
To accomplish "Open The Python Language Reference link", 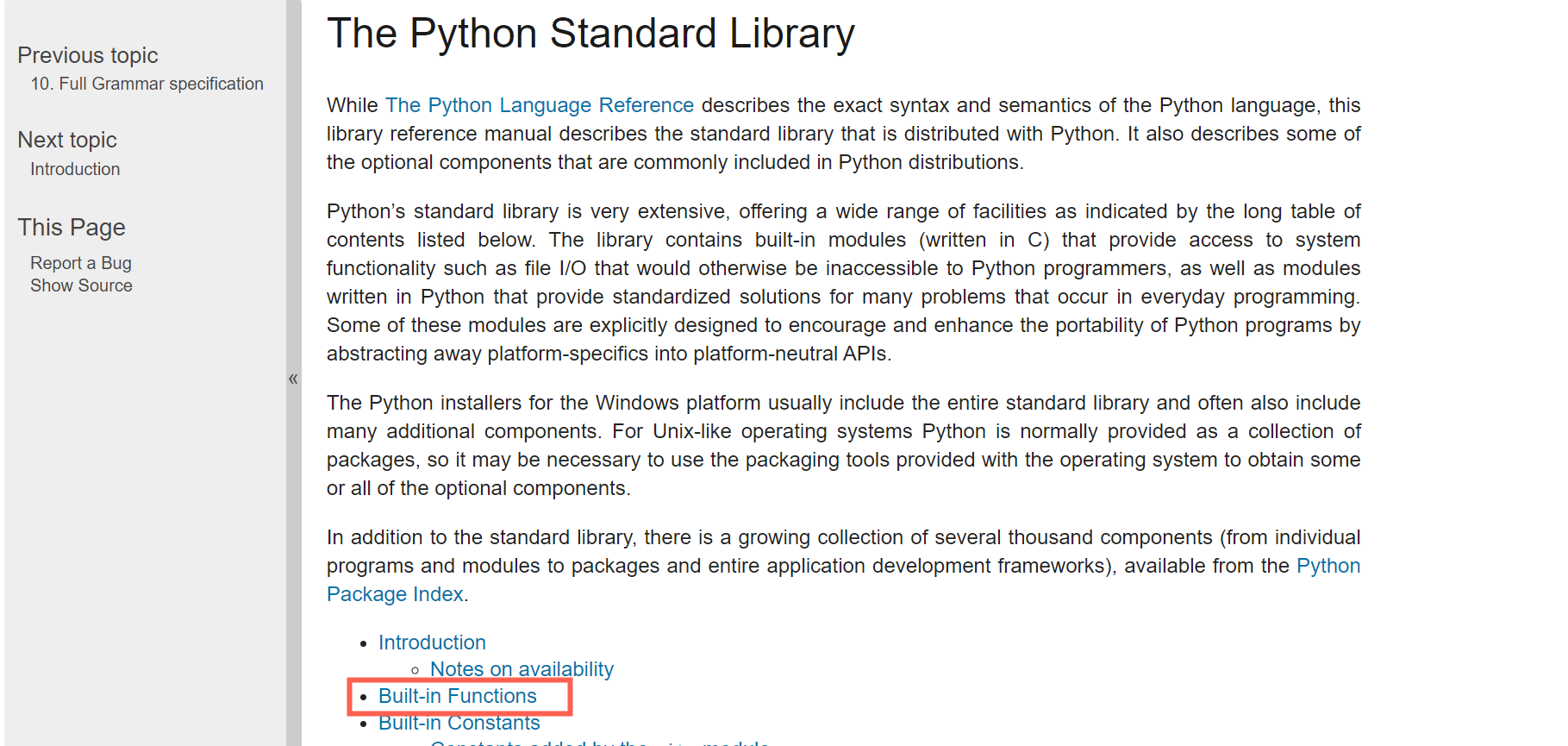I will (539, 105).
